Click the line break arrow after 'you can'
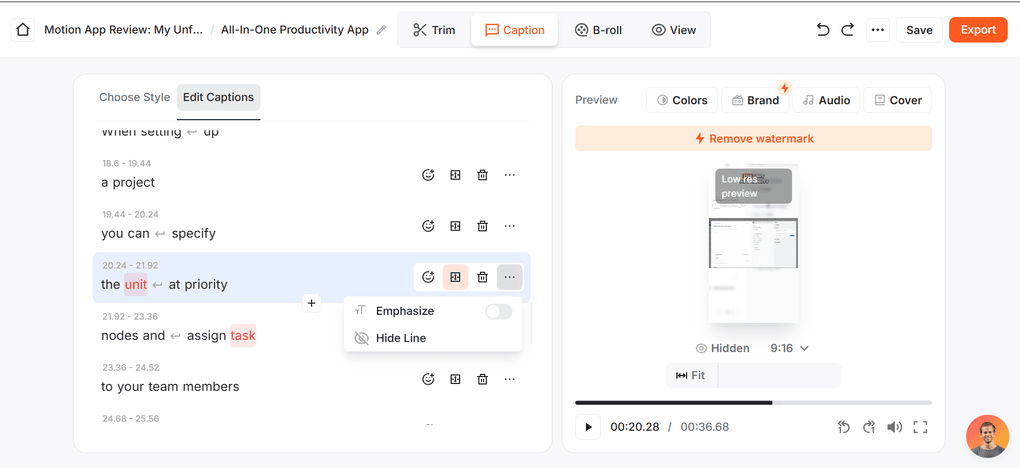The width and height of the screenshot is (1020, 468). [x=160, y=233]
